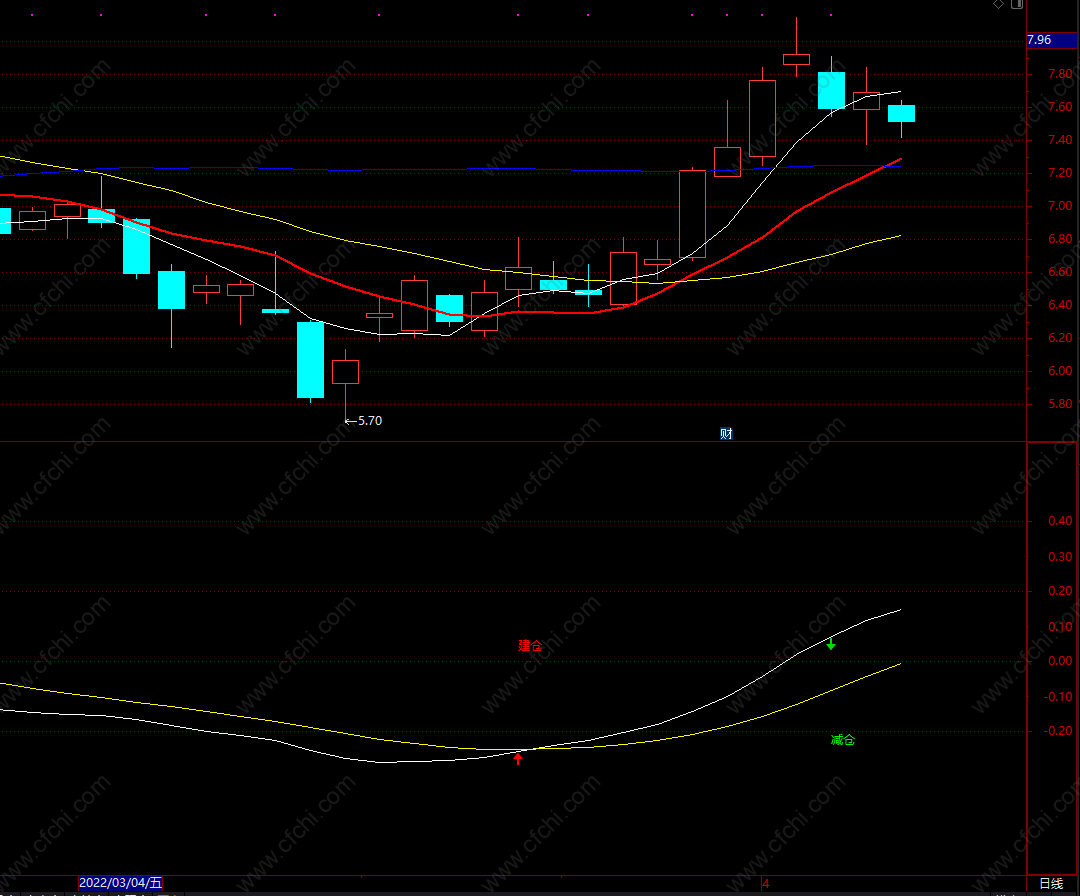Click the 0.00 indicator axis label
The height and width of the screenshot is (896, 1080).
(1060, 661)
